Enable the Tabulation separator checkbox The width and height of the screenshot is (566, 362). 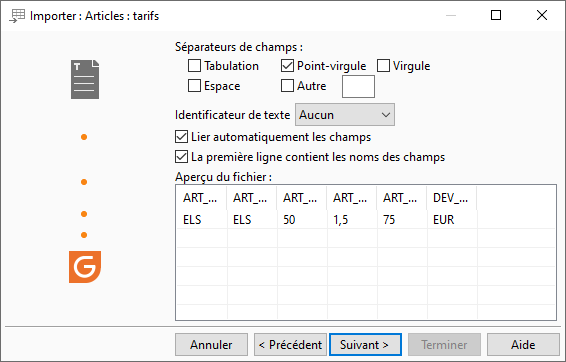click(195, 66)
